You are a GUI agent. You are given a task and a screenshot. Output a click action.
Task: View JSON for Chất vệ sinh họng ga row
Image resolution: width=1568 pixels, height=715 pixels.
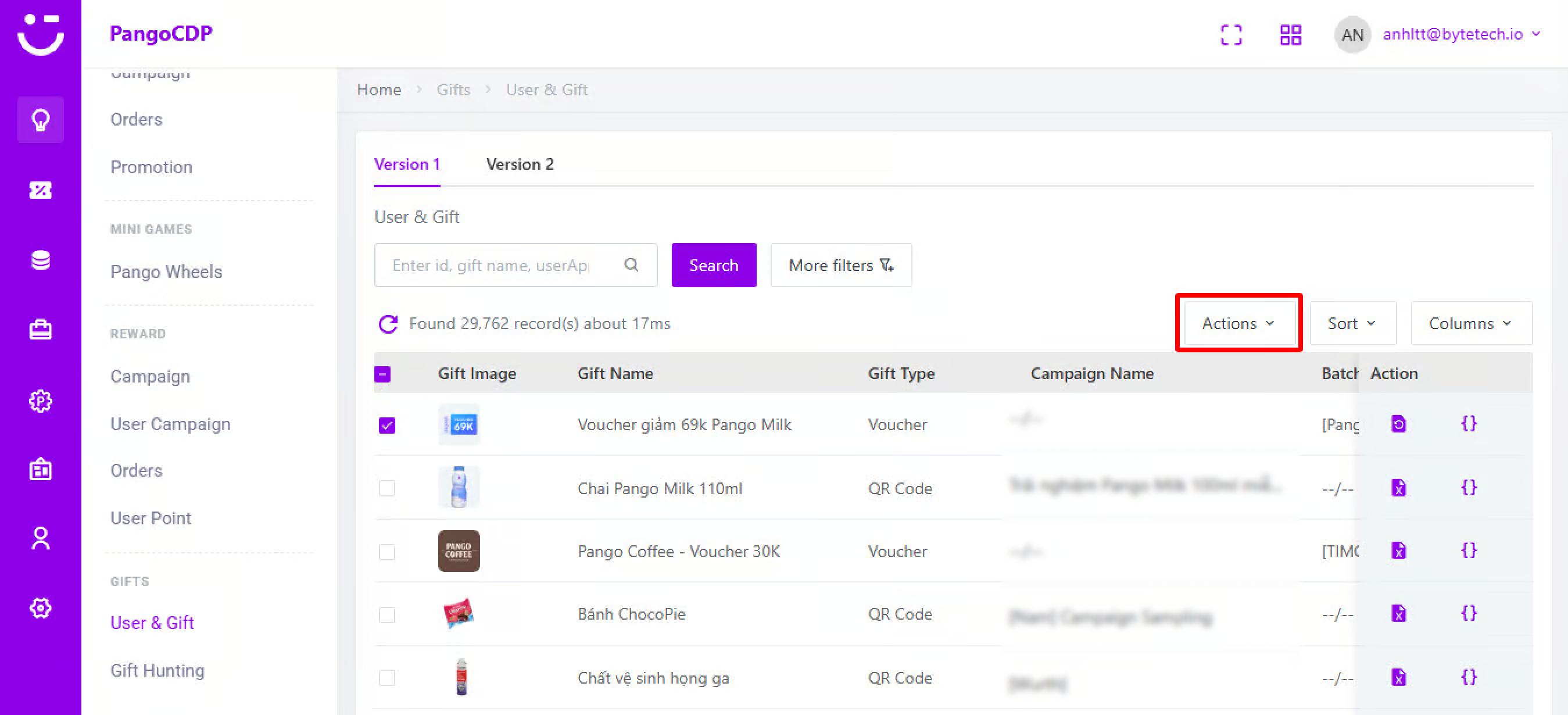pyautogui.click(x=1469, y=677)
